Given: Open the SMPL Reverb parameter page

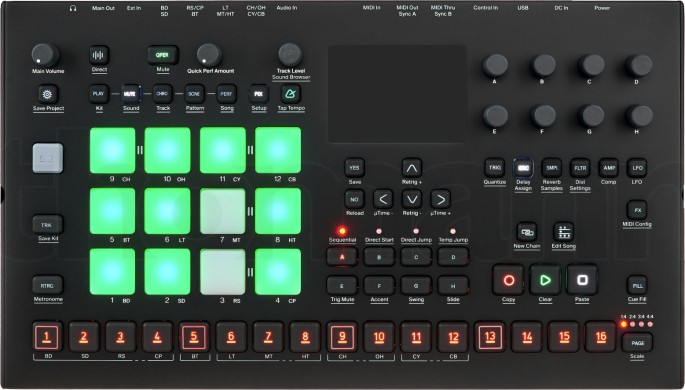Looking at the screenshot, I should tap(551, 168).
